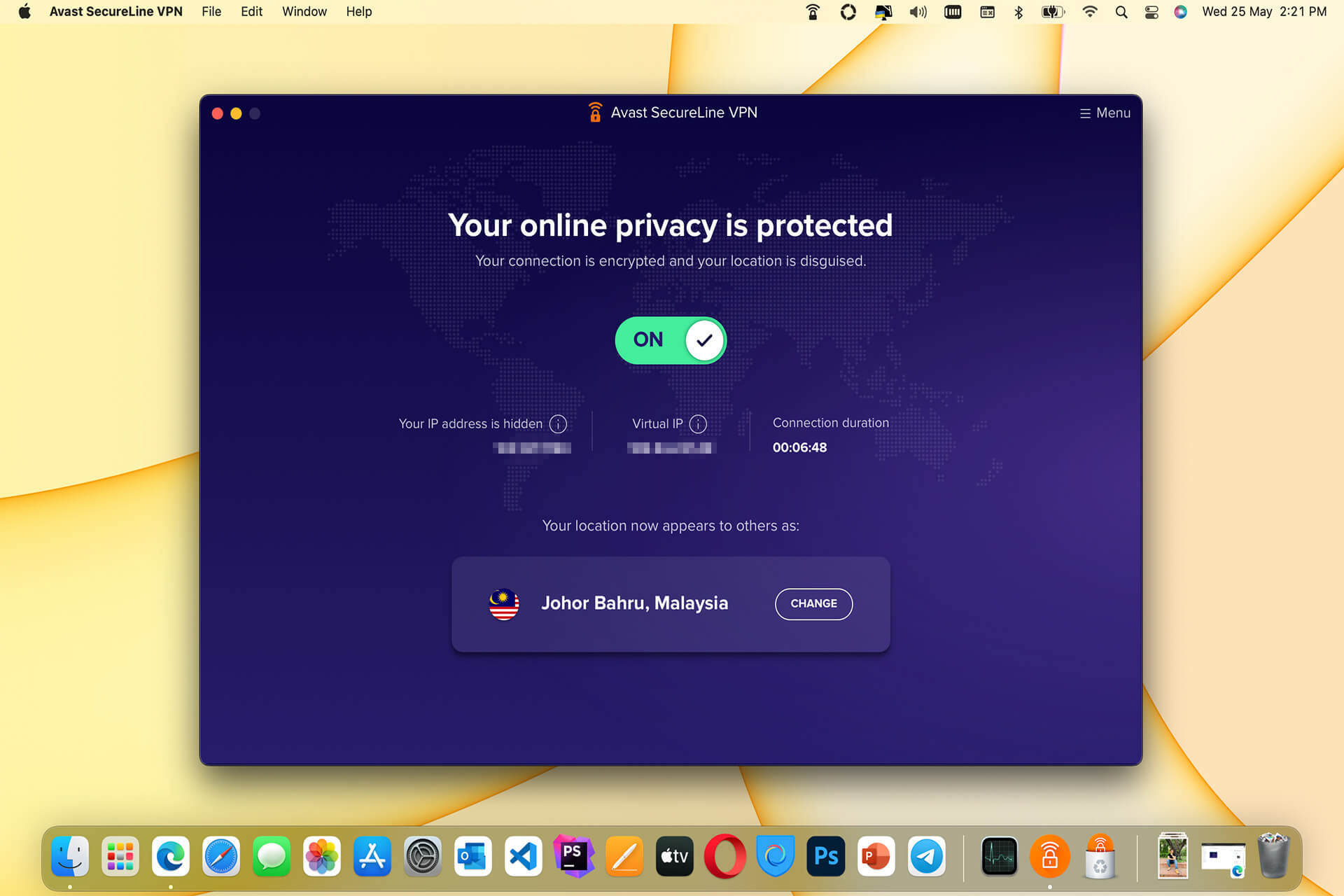Click the VPN shield icon in title bar

click(x=592, y=112)
